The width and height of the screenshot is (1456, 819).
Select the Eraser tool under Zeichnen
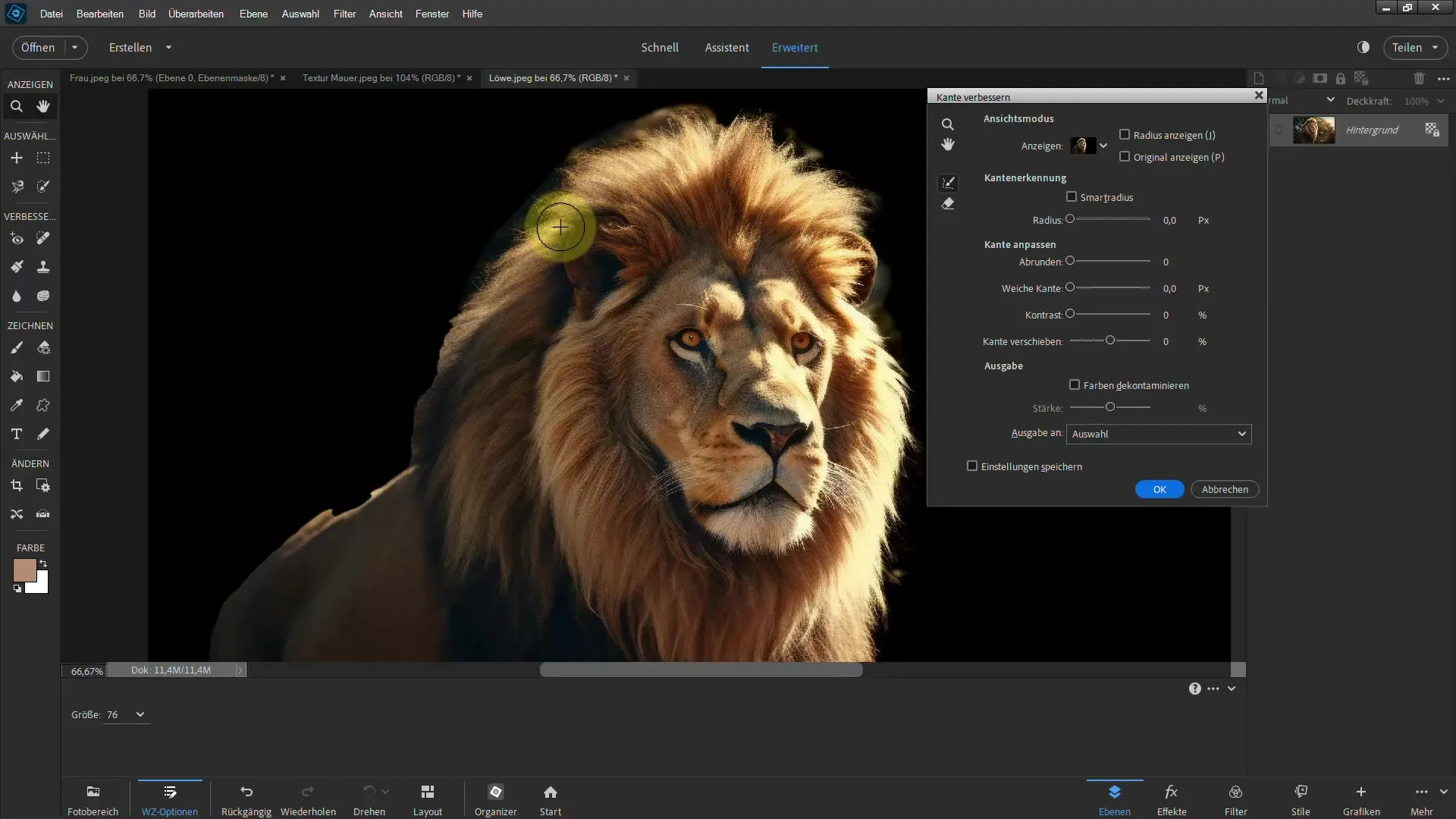coord(43,347)
